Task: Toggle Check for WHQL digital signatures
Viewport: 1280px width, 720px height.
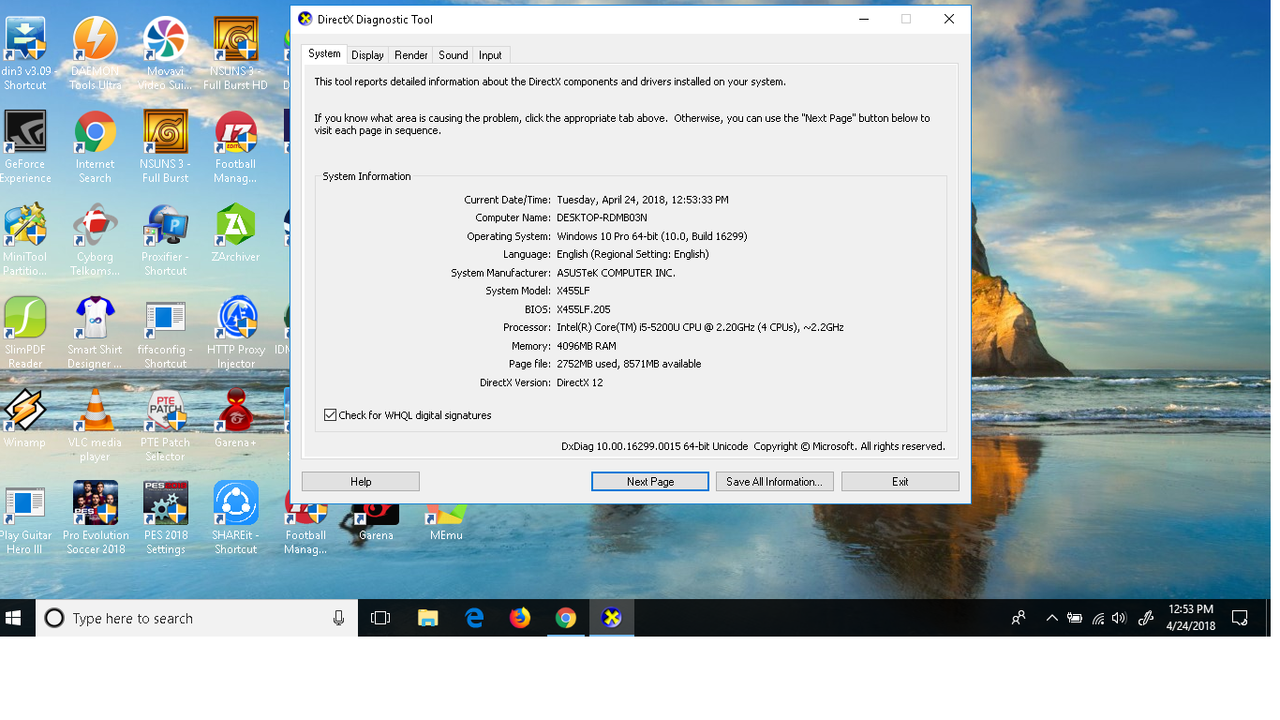Action: click(x=330, y=415)
